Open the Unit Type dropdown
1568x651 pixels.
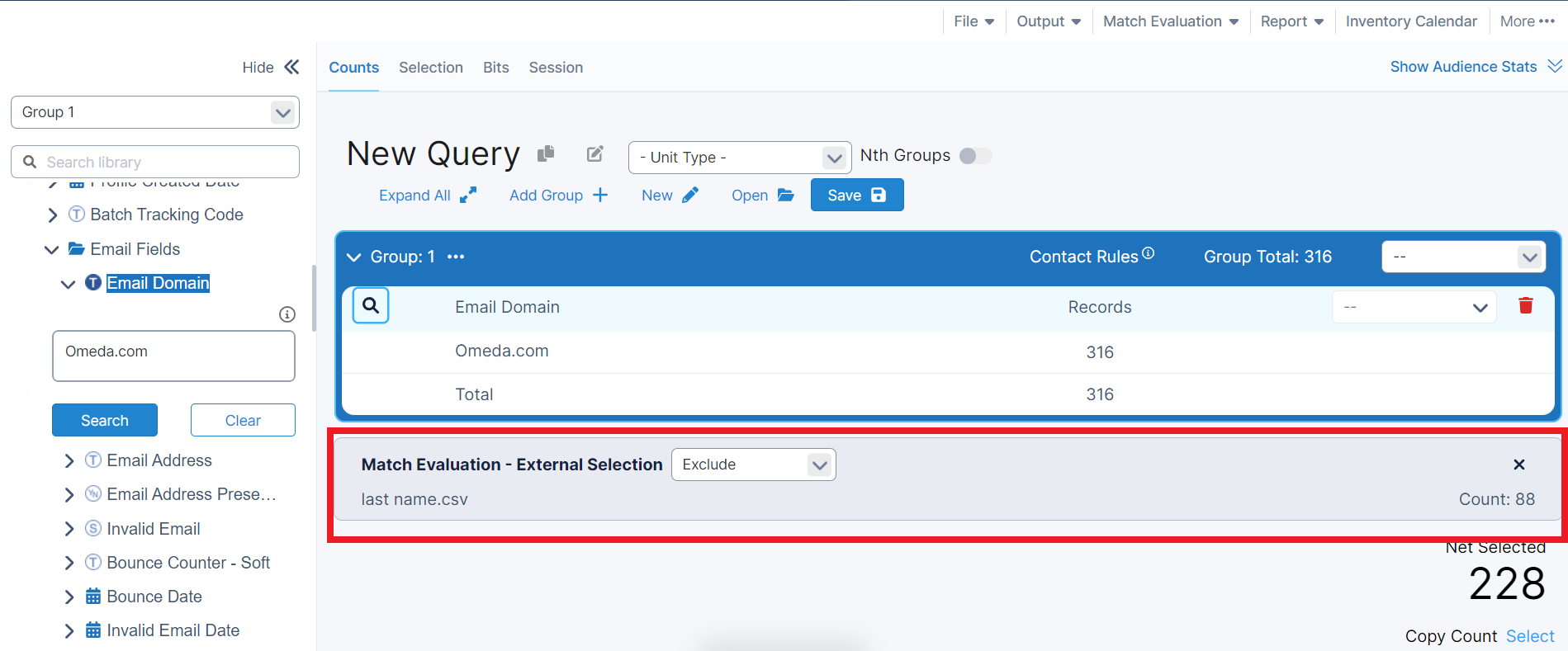click(x=739, y=158)
